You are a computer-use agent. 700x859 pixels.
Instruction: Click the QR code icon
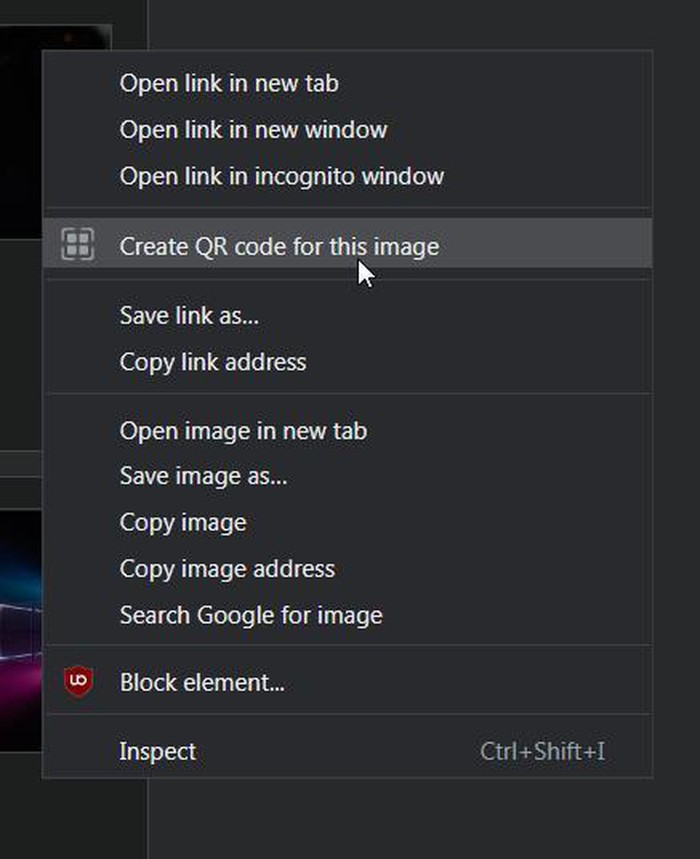(78, 245)
